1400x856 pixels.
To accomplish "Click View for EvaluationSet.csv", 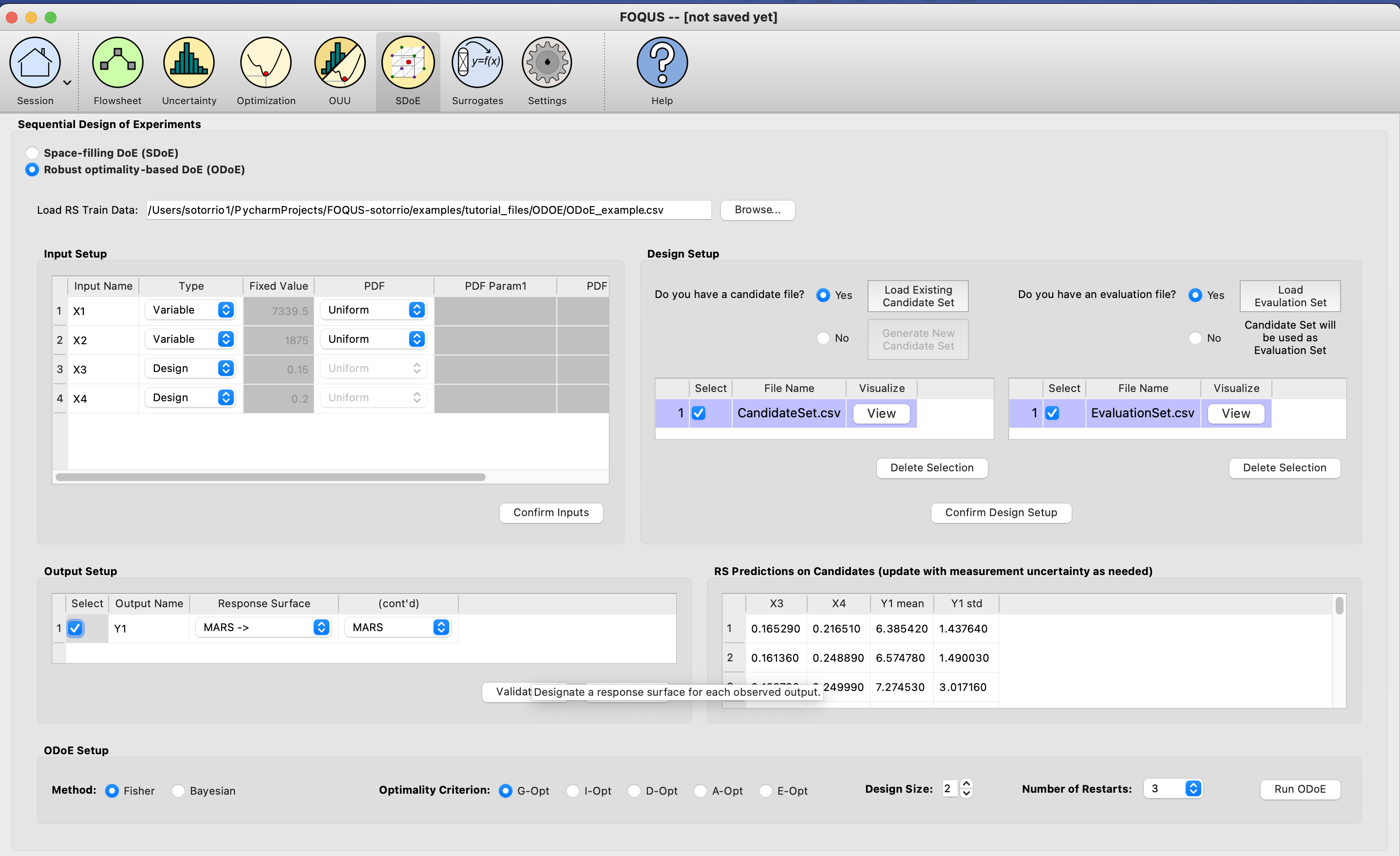I will (x=1236, y=413).
